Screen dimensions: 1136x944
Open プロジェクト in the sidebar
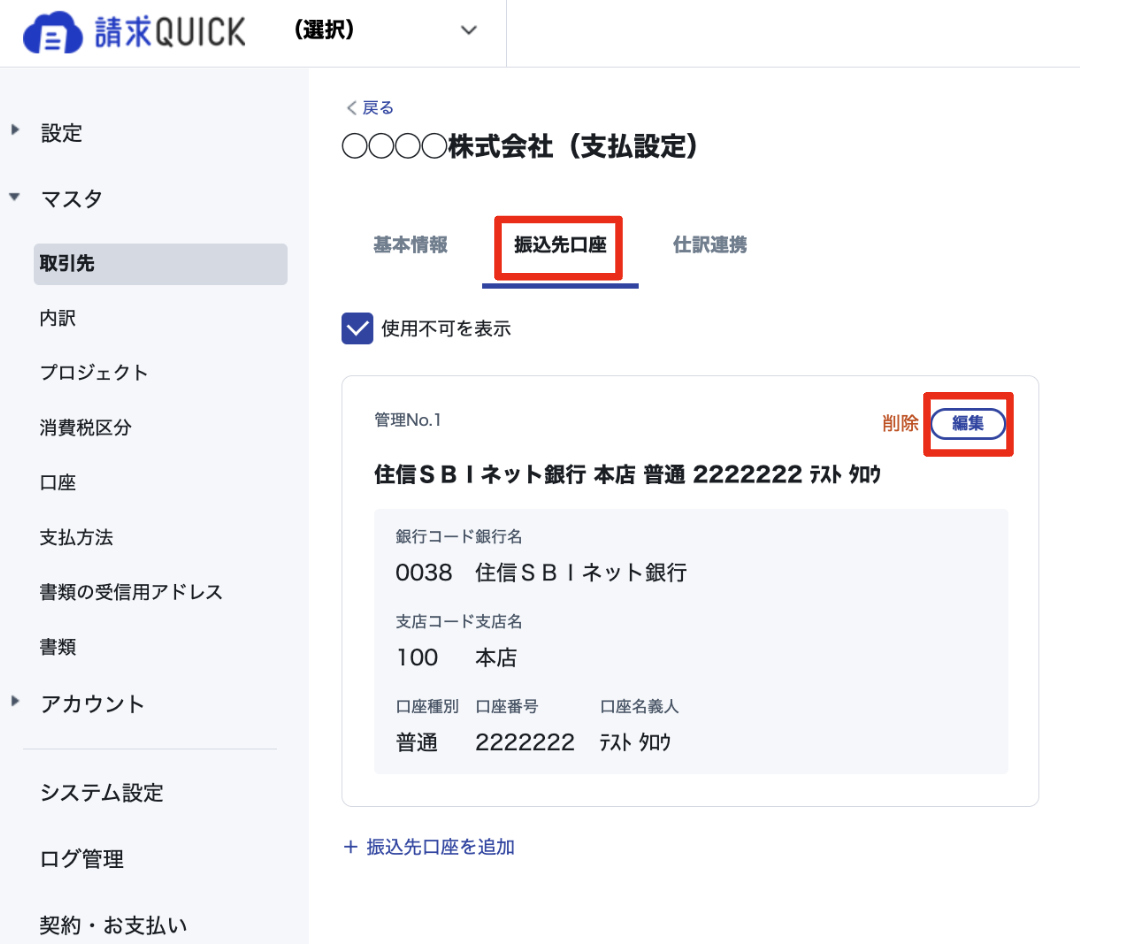pos(94,372)
